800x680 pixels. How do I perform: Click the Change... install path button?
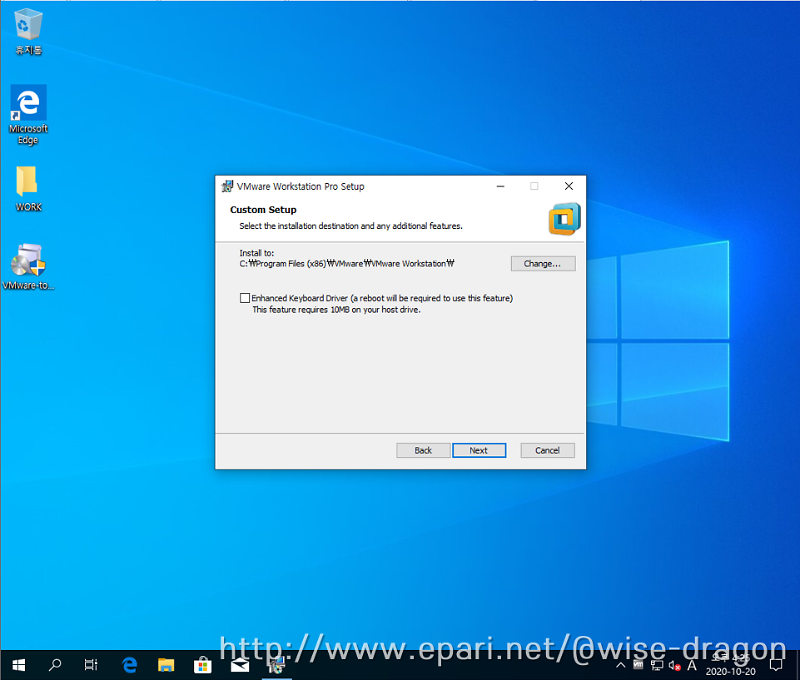click(x=543, y=264)
